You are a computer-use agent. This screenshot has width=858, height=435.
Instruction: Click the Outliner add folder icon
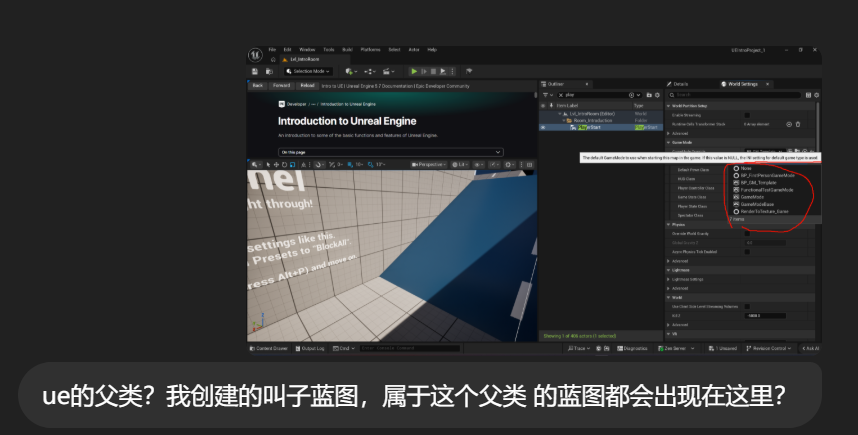tap(649, 95)
